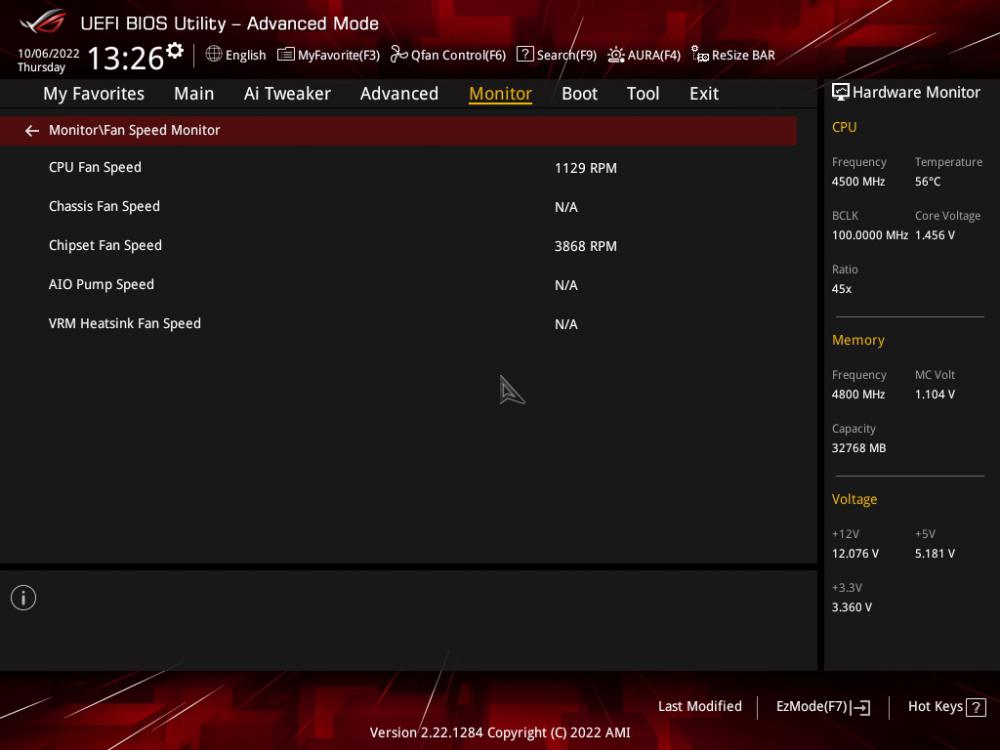
Task: Select the AIO Pump Speed row
Action: coord(398,284)
